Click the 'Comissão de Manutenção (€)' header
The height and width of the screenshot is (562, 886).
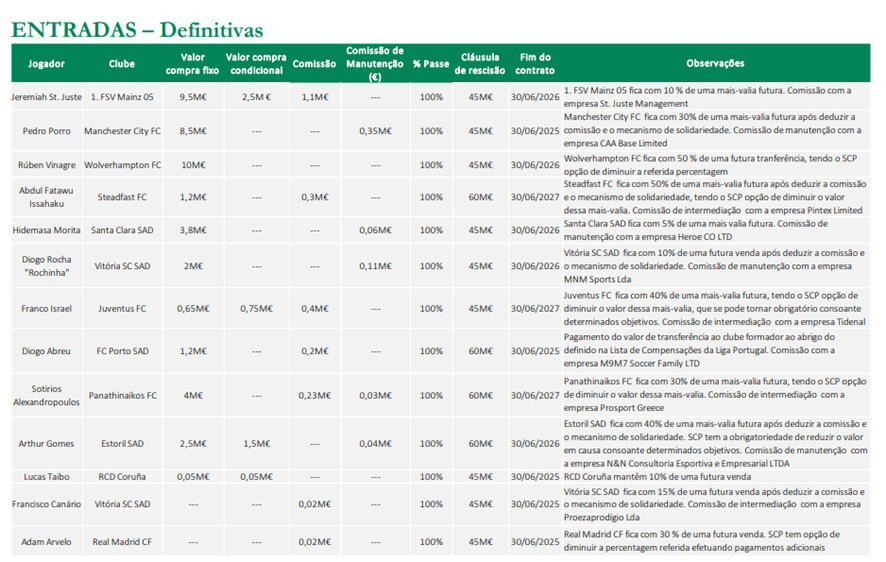tap(375, 64)
